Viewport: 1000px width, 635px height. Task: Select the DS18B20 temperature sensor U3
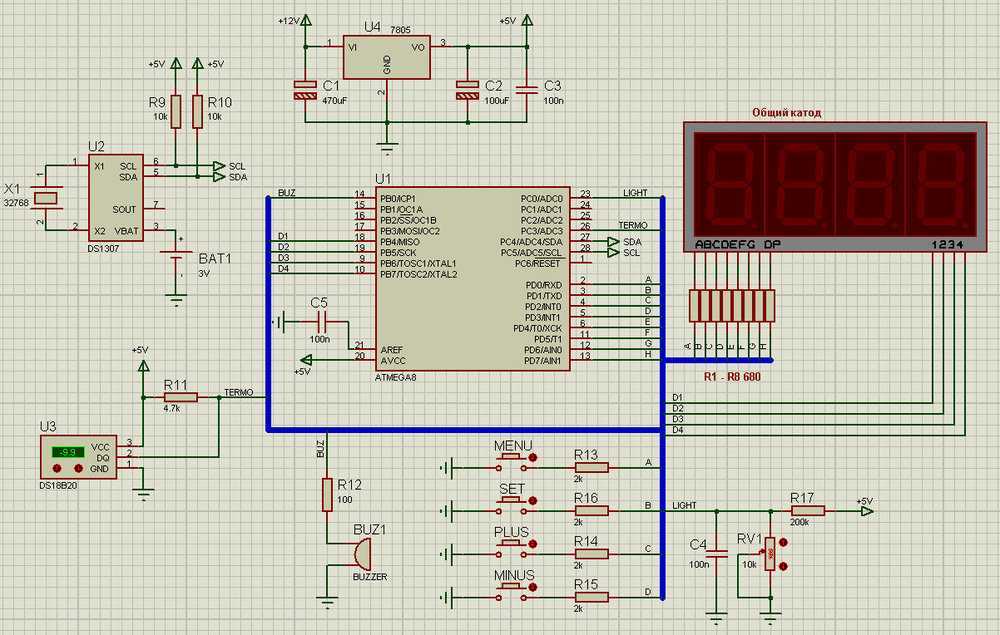pyautogui.click(x=78, y=455)
